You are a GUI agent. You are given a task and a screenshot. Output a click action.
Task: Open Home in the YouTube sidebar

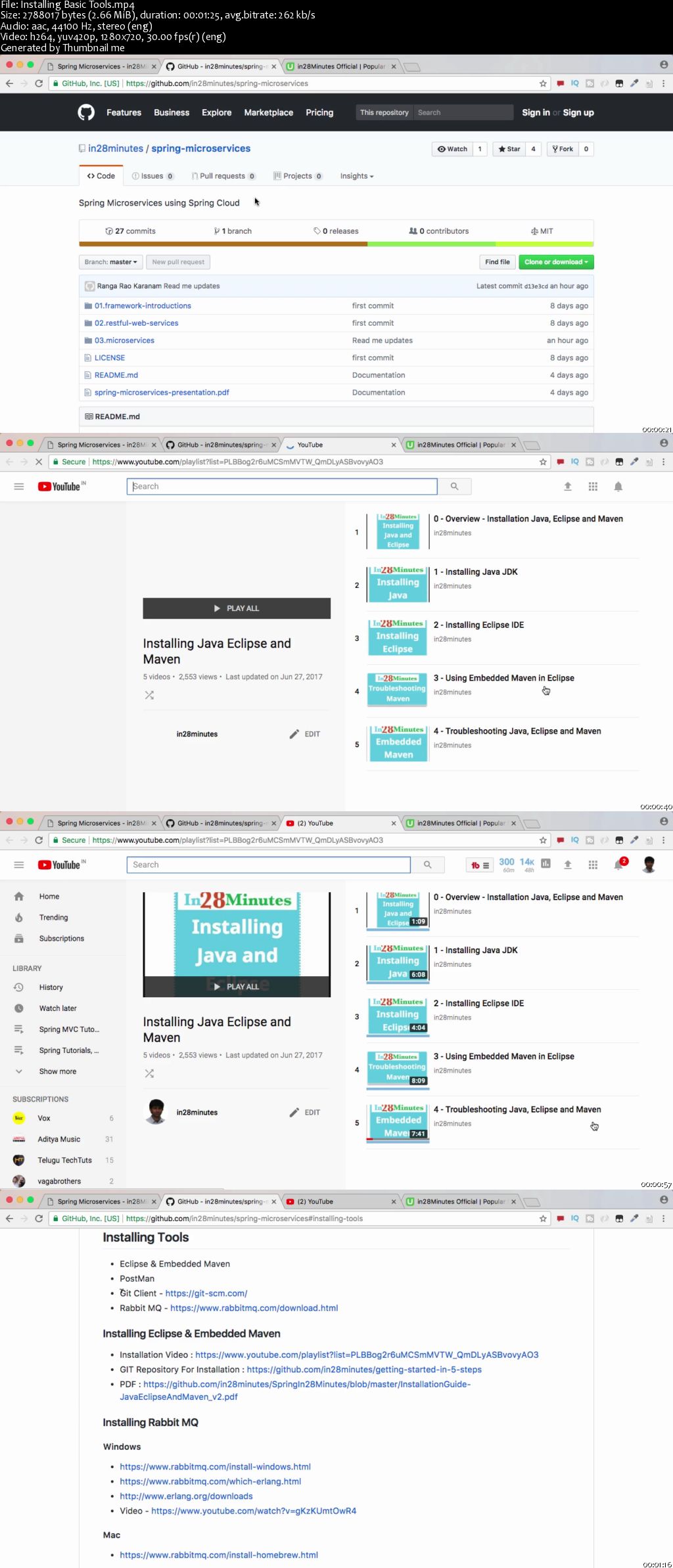tap(49, 896)
